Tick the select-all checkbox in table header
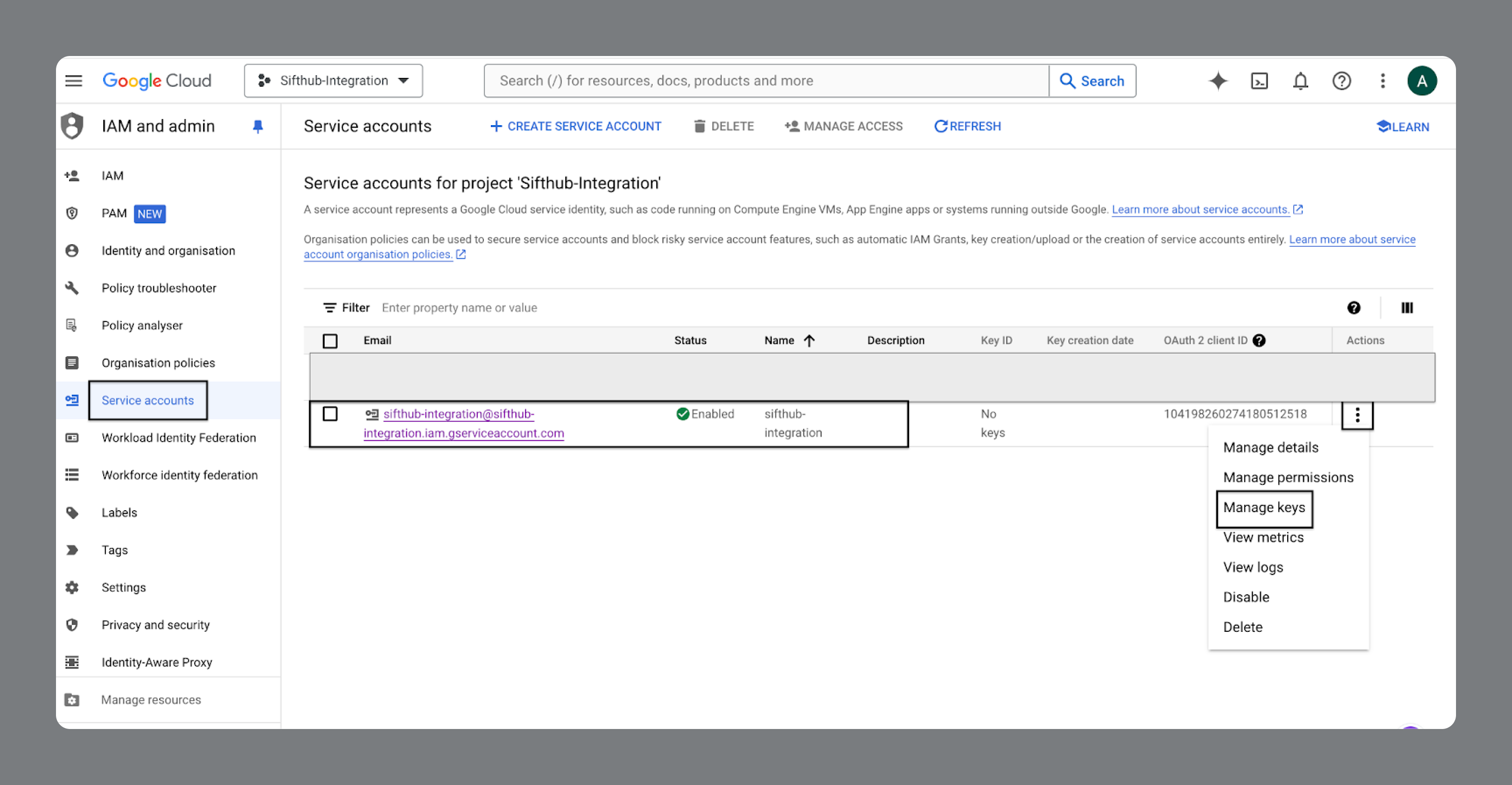 pos(330,340)
